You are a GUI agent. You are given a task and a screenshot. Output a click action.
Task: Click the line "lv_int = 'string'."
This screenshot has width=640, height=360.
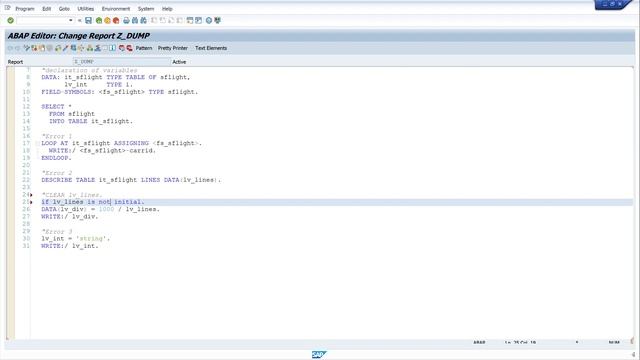pos(76,239)
